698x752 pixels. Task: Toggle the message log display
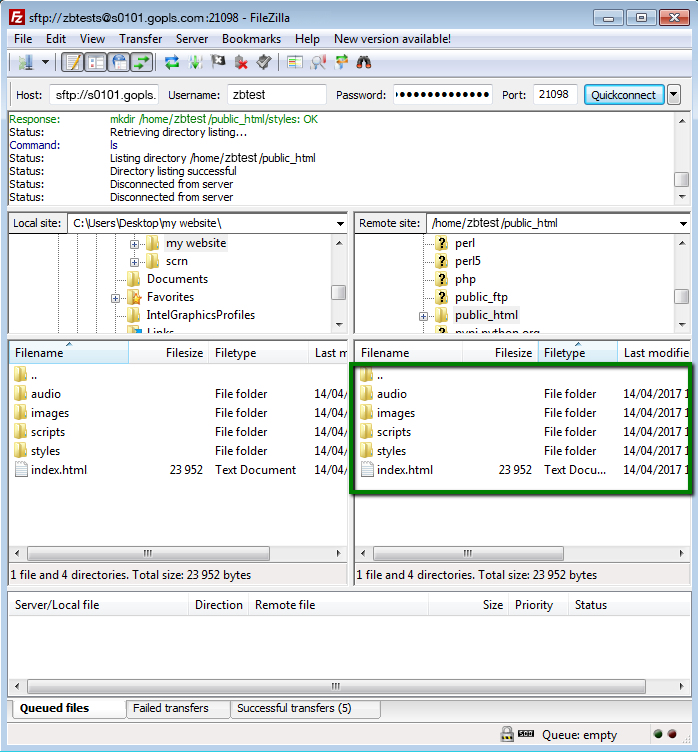point(73,62)
